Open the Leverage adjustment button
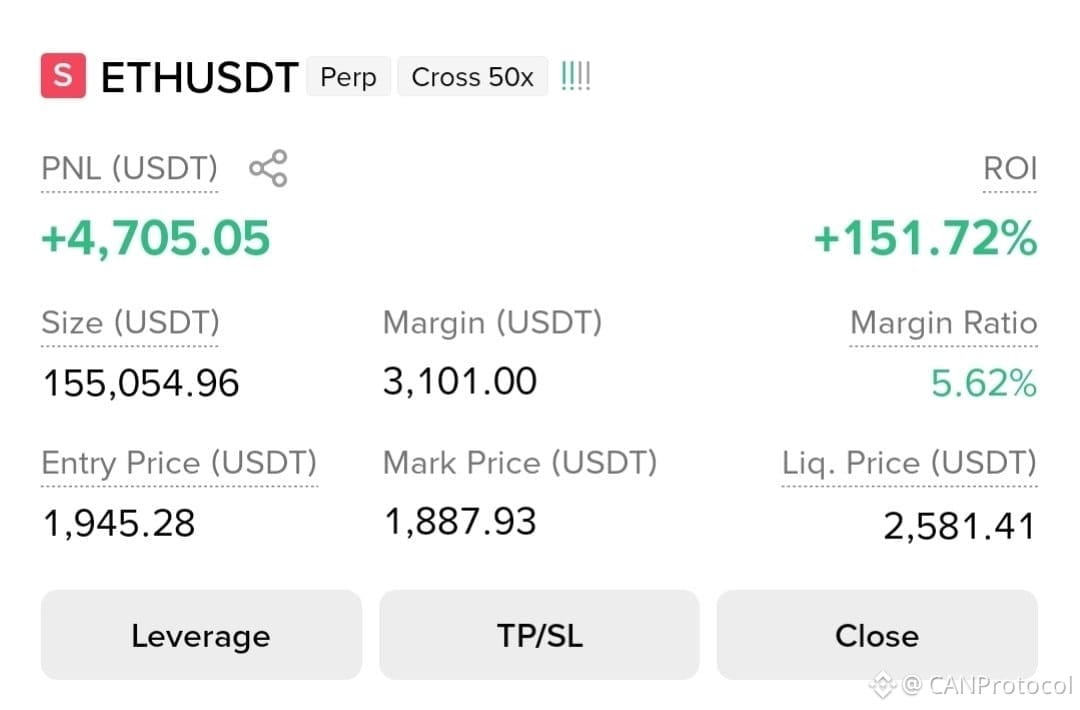Image resolution: width=1080 pixels, height=710 pixels. [201, 635]
